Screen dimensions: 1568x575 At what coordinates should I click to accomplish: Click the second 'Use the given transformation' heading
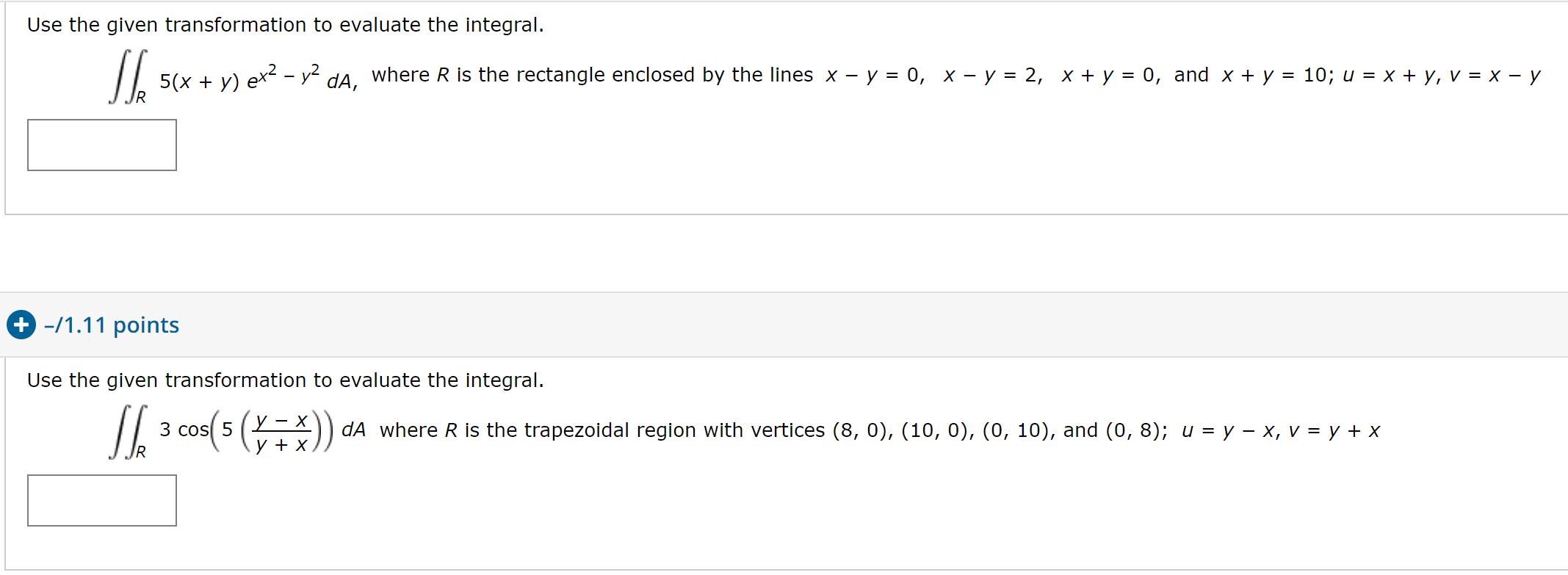[285, 380]
